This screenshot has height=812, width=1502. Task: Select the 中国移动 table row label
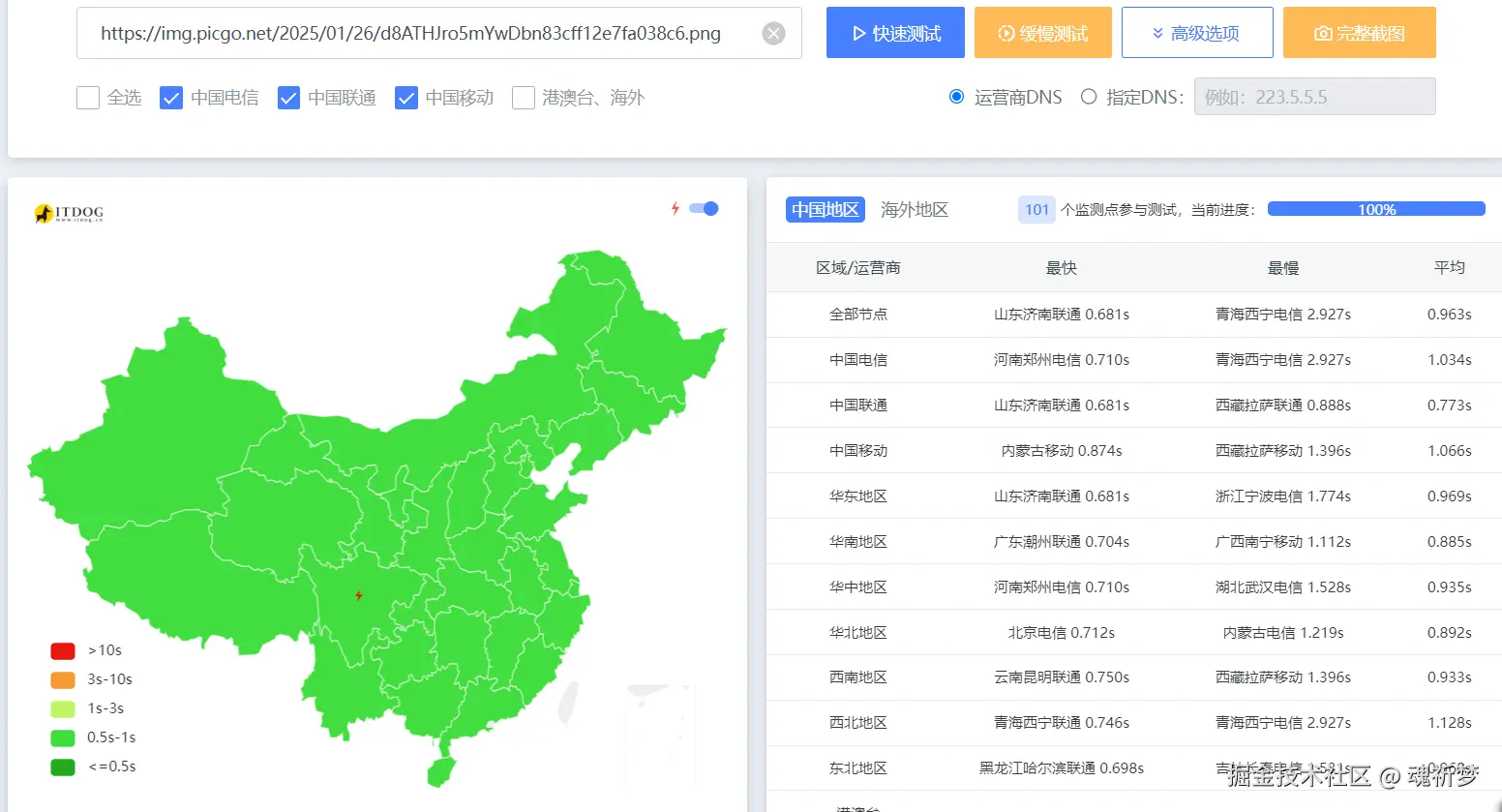click(x=858, y=451)
